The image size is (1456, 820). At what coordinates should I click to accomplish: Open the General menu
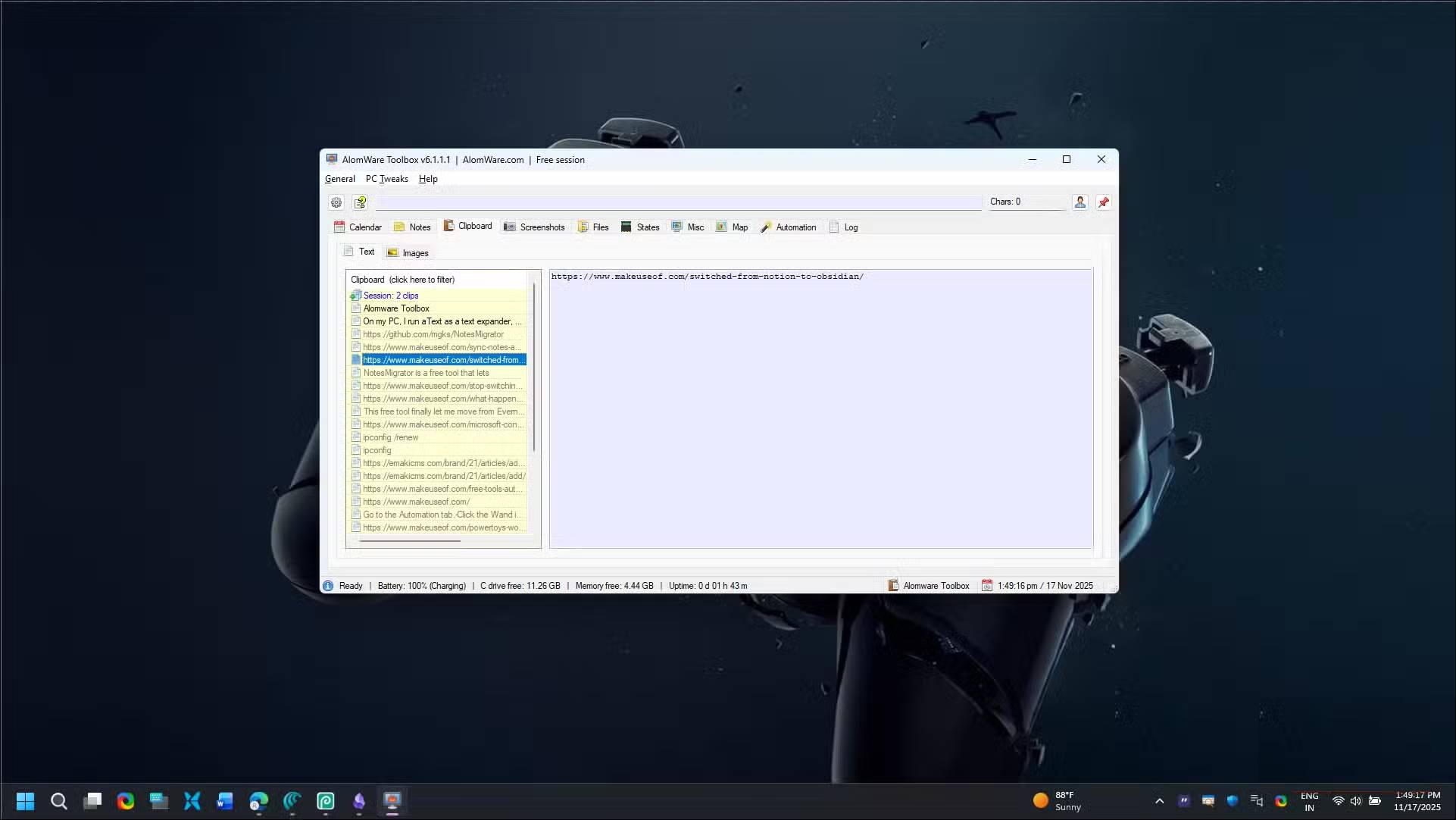point(339,179)
